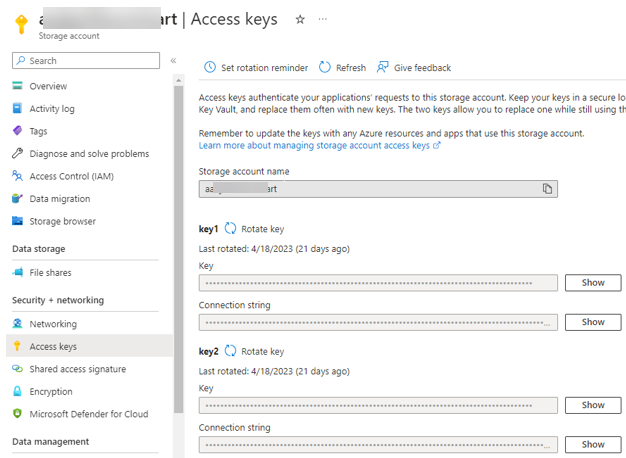Viewport: 626px width, 458px height.
Task: Click the purple Tags icon
Action: tap(17, 131)
